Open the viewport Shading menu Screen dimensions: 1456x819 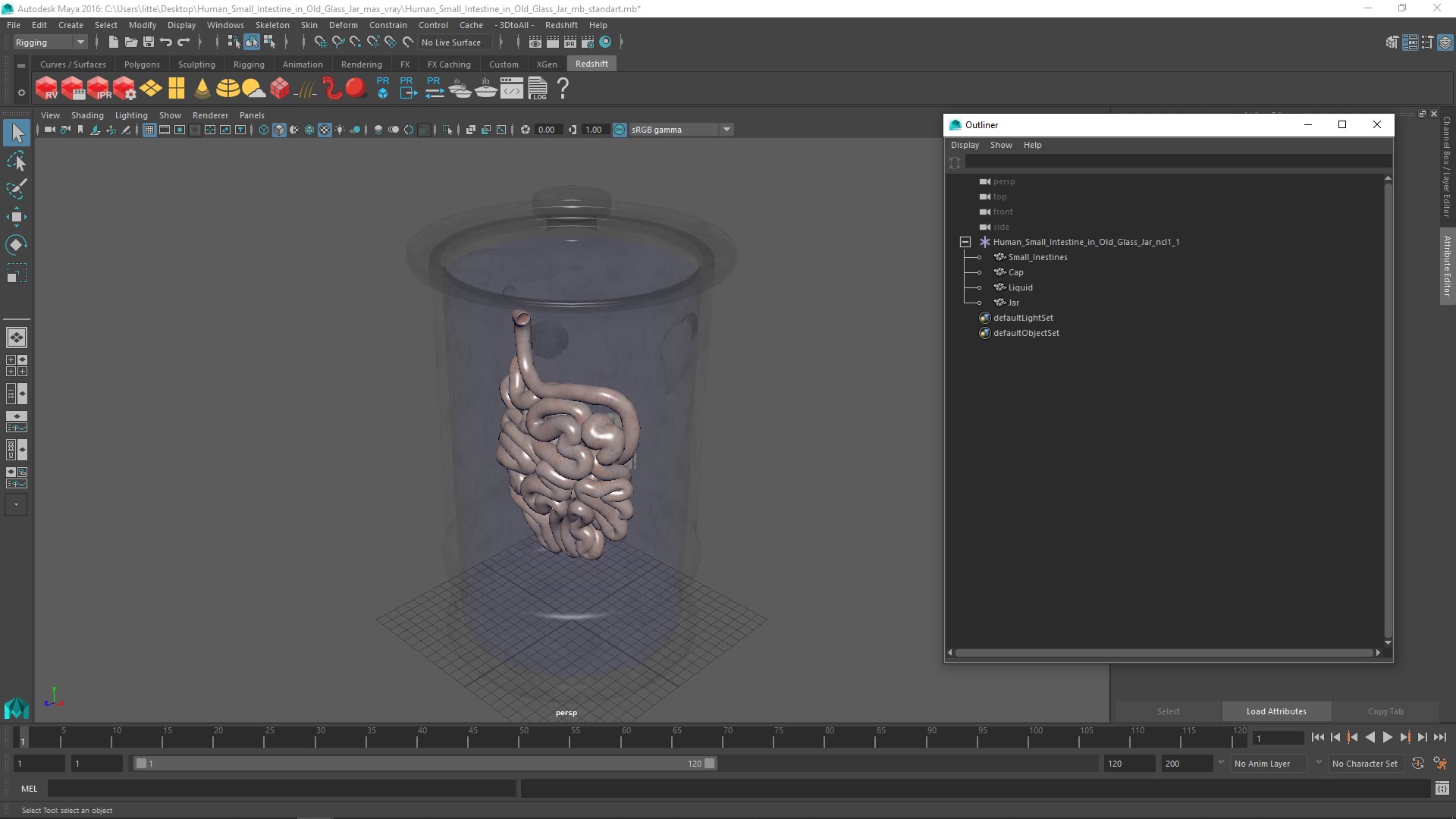(x=87, y=115)
